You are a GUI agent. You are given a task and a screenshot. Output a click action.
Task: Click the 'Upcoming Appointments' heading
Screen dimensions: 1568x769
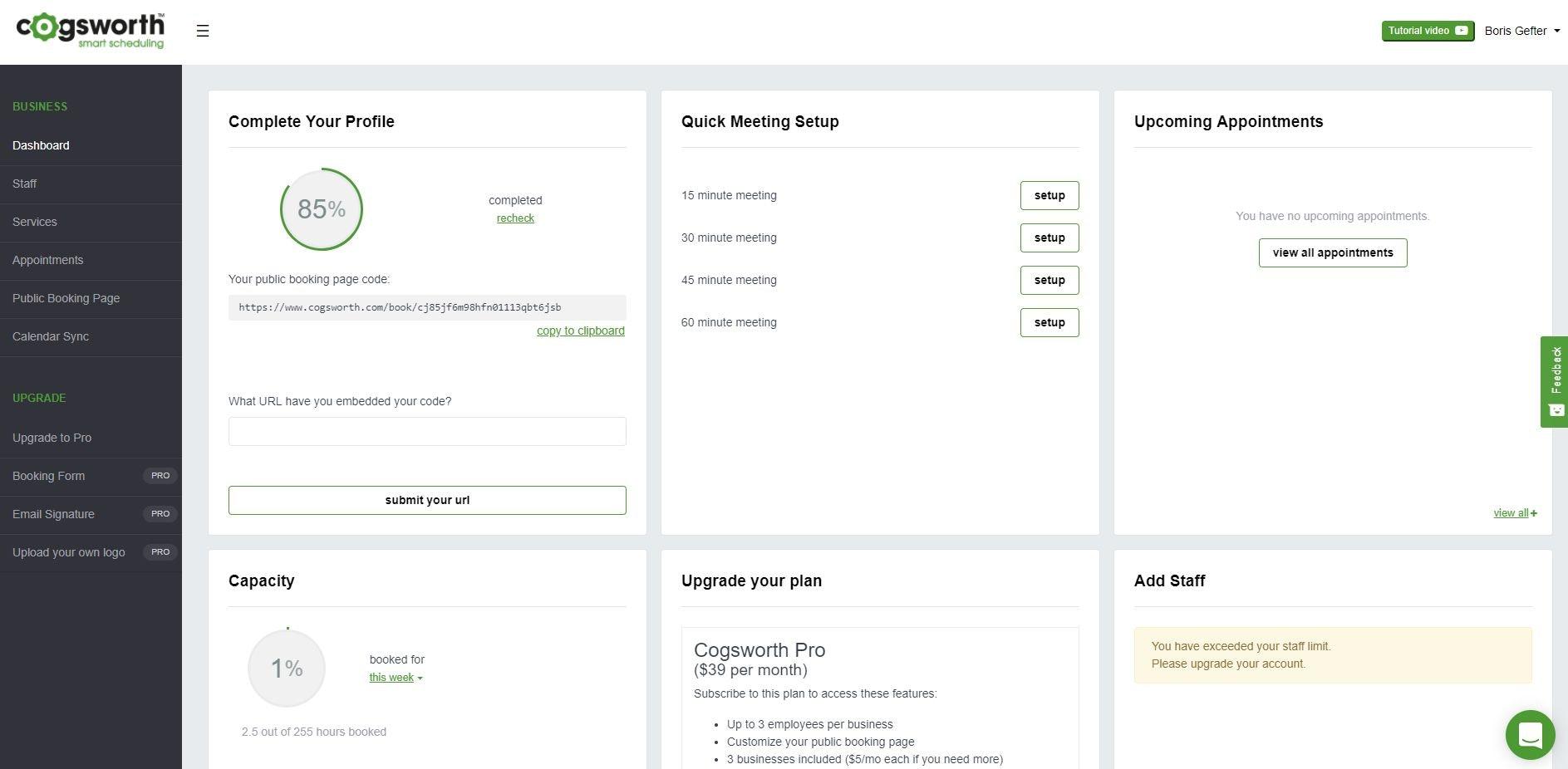pyautogui.click(x=1229, y=121)
